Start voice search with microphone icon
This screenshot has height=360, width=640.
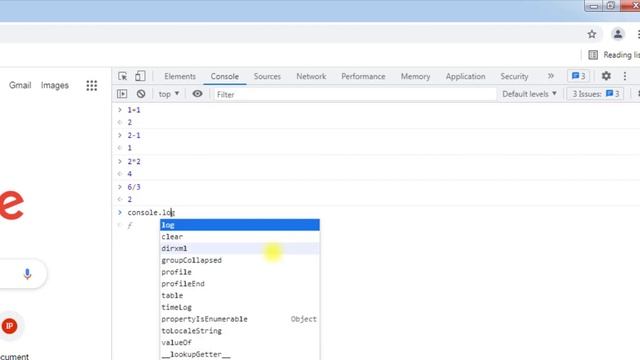tap(27, 273)
